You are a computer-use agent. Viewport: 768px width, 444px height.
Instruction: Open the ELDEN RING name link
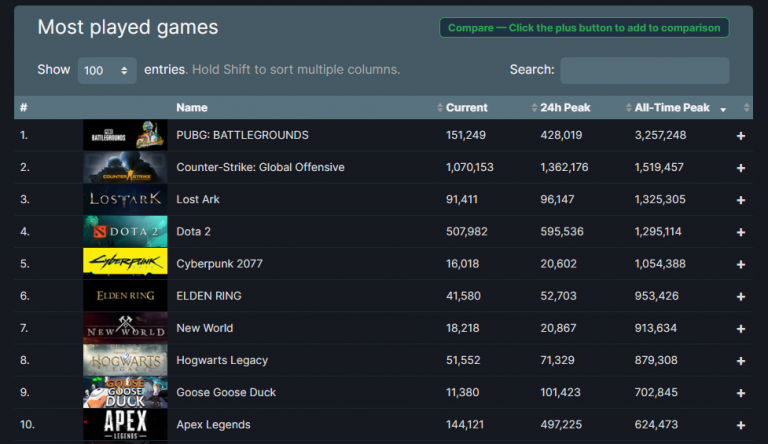[209, 296]
